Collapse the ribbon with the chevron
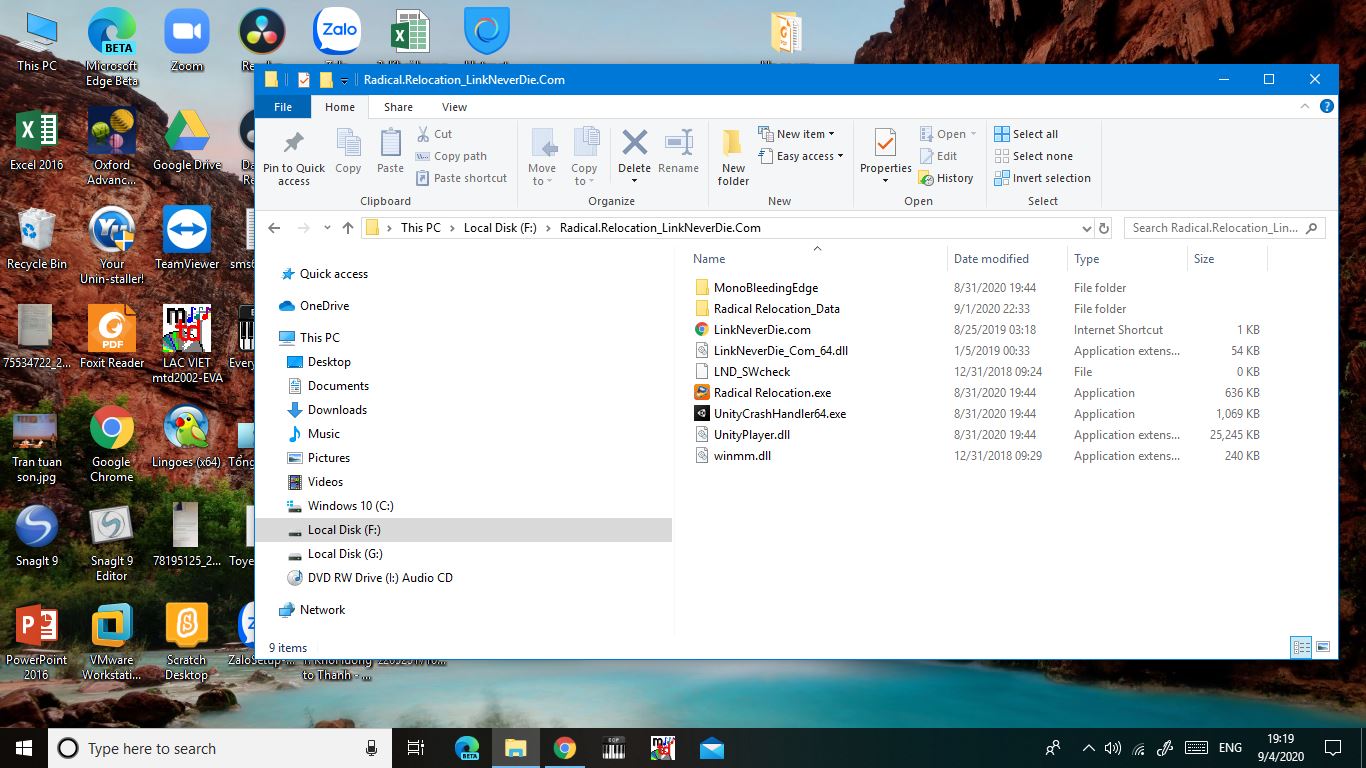This screenshot has width=1366, height=768. 1305,107
